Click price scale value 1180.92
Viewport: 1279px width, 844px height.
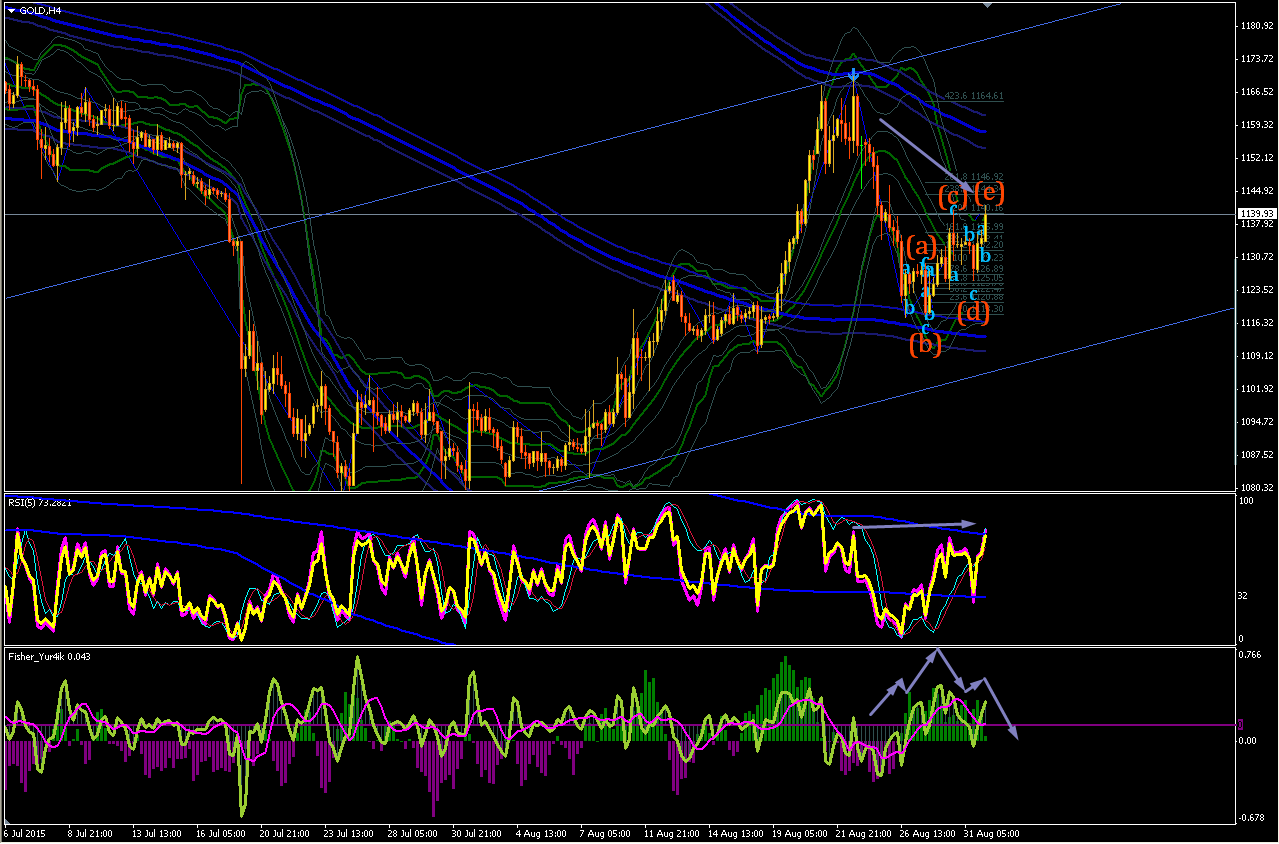[x=1255, y=26]
